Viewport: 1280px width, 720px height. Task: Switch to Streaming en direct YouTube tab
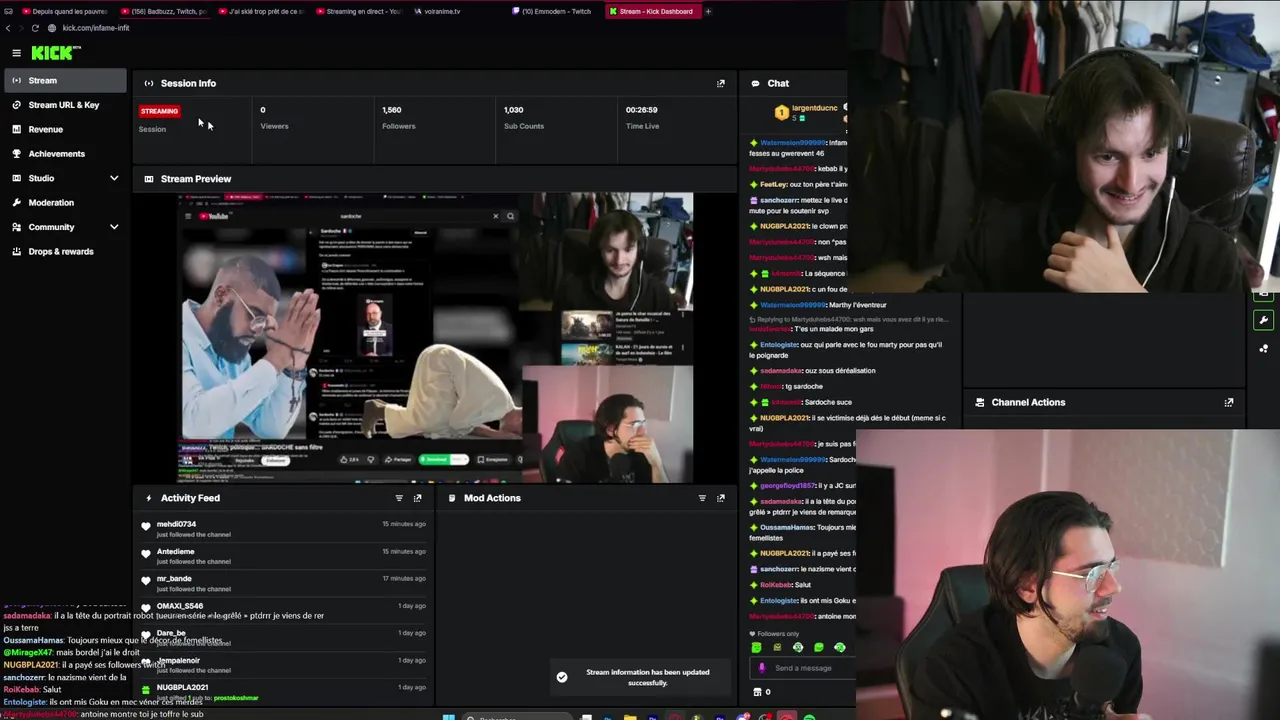tap(358, 11)
